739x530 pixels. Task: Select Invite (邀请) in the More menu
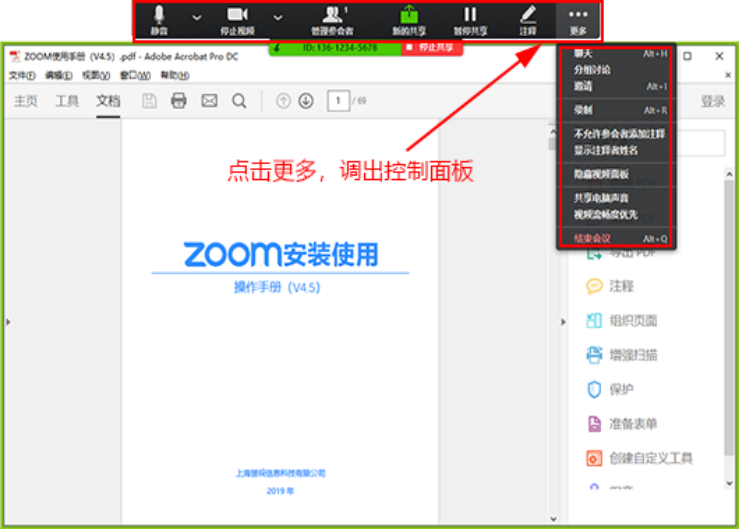[615, 86]
